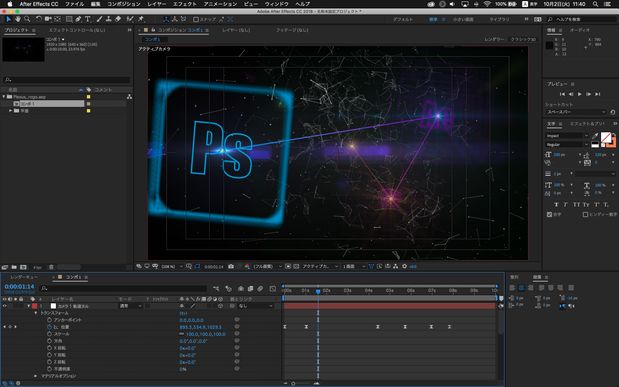Jump to the first frame in the Preview panel
Image resolution: width=619 pixels, height=387 pixels.
562,94
